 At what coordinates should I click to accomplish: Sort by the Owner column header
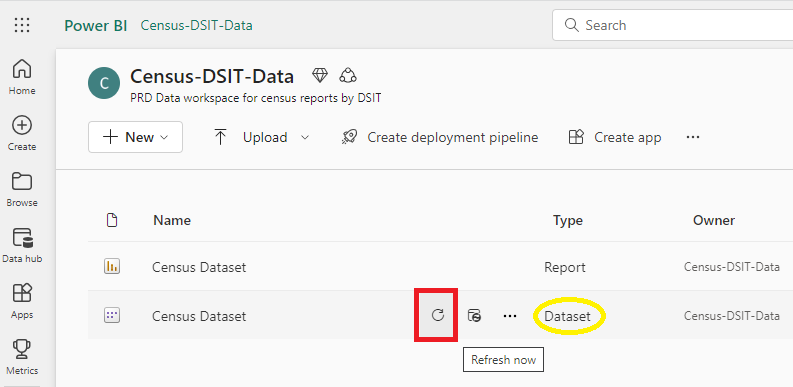click(714, 220)
